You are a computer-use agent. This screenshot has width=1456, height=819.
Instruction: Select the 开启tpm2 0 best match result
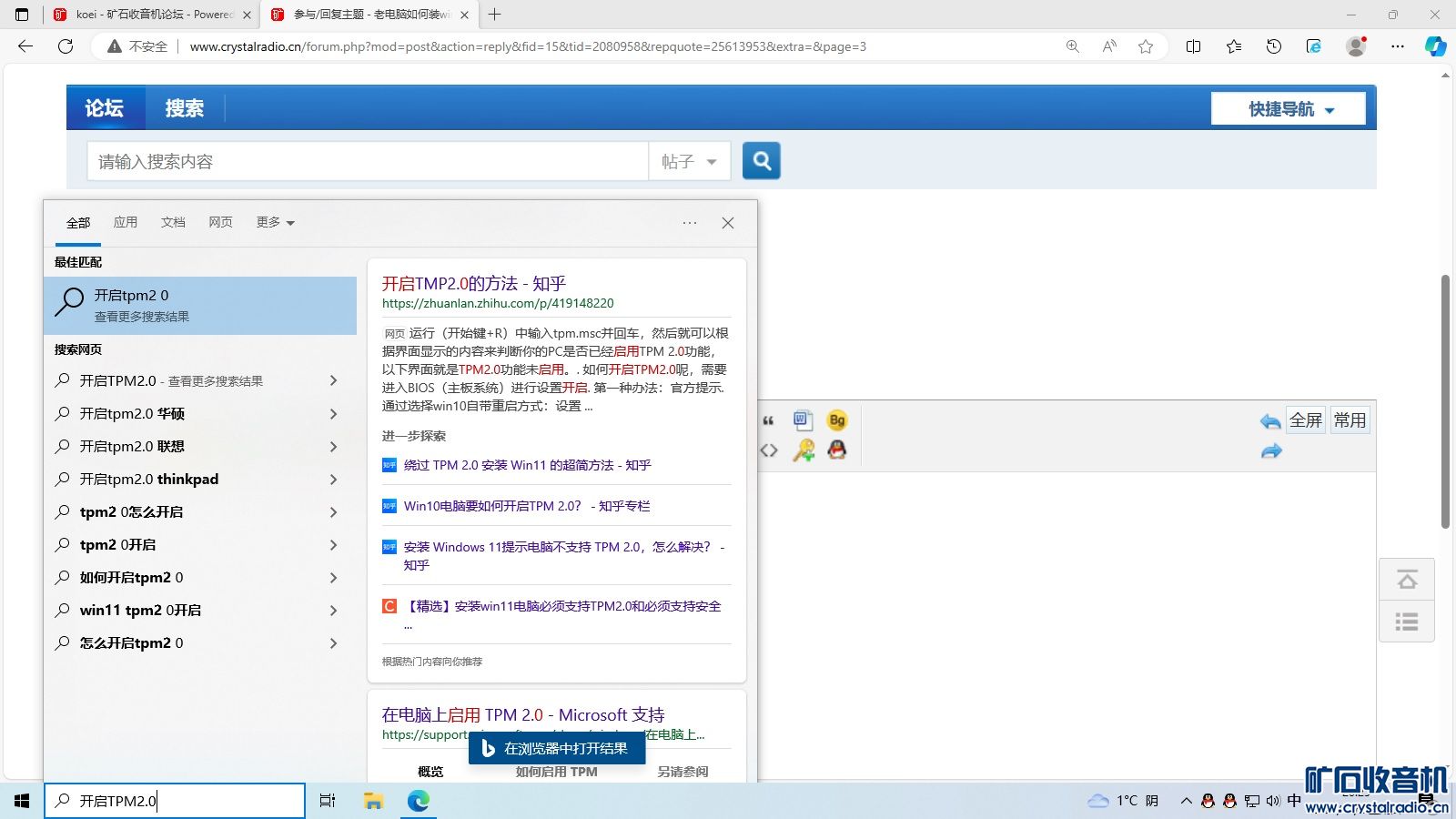pyautogui.click(x=200, y=306)
